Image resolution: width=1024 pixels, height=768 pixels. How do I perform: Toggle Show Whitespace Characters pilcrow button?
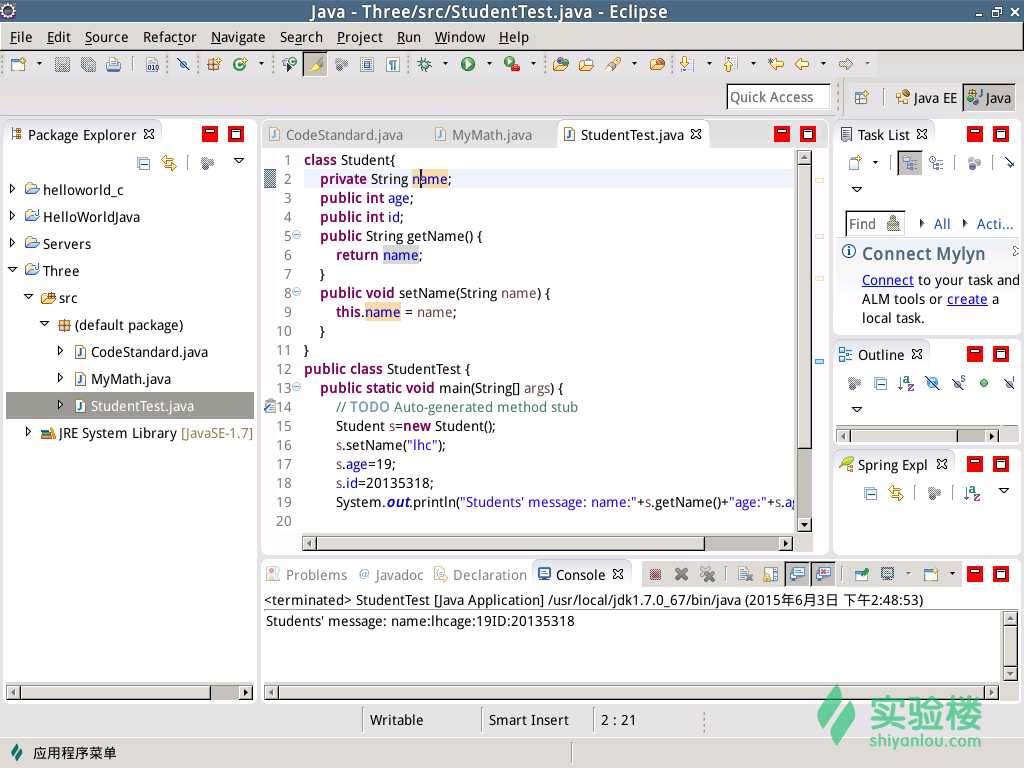pos(392,64)
